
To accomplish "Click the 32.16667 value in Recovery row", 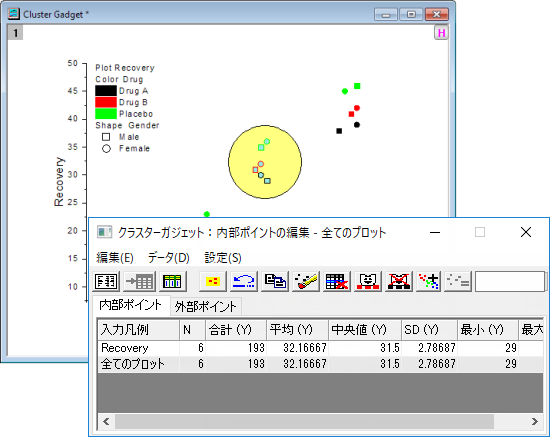I will [x=305, y=348].
